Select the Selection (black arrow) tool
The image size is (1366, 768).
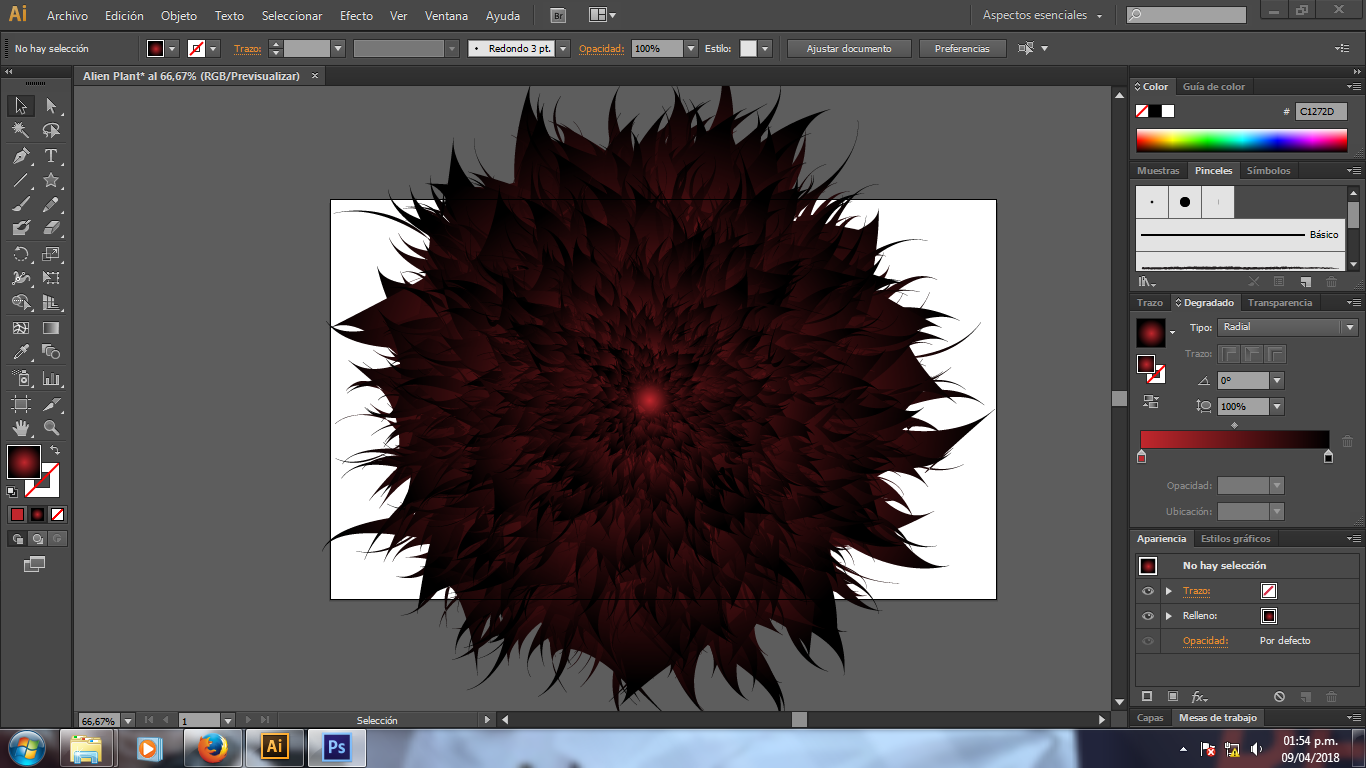tap(21, 106)
